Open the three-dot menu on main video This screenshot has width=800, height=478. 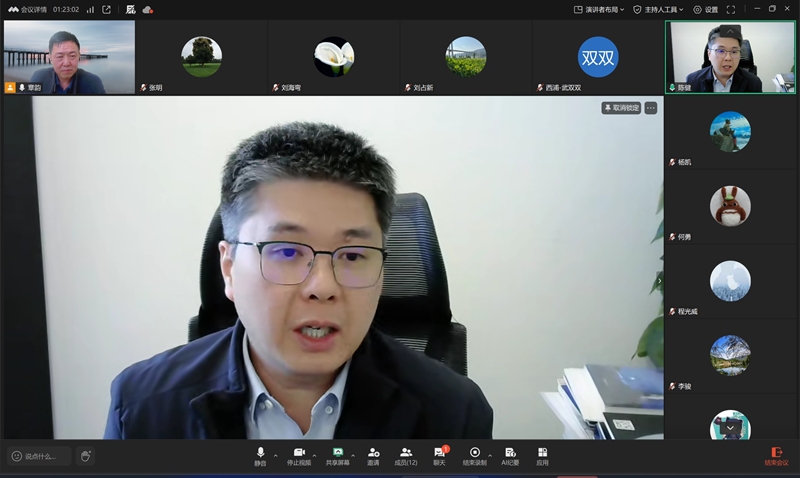coord(651,108)
